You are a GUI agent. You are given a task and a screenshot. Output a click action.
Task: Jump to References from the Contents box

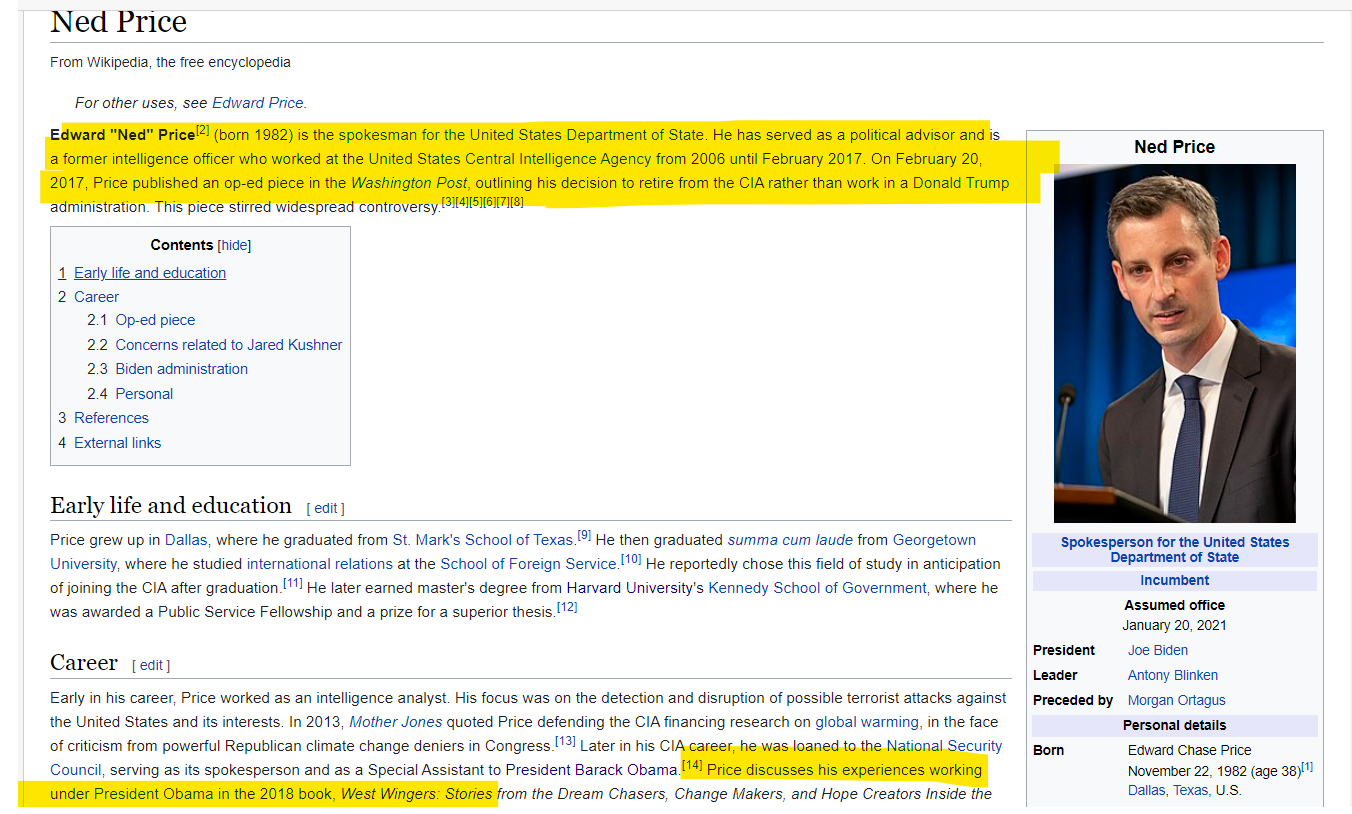[x=111, y=418]
